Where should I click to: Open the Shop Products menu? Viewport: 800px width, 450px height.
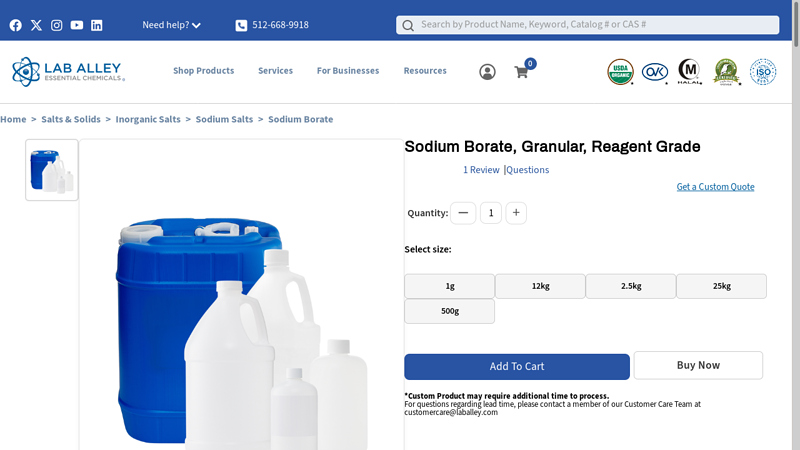click(x=204, y=71)
